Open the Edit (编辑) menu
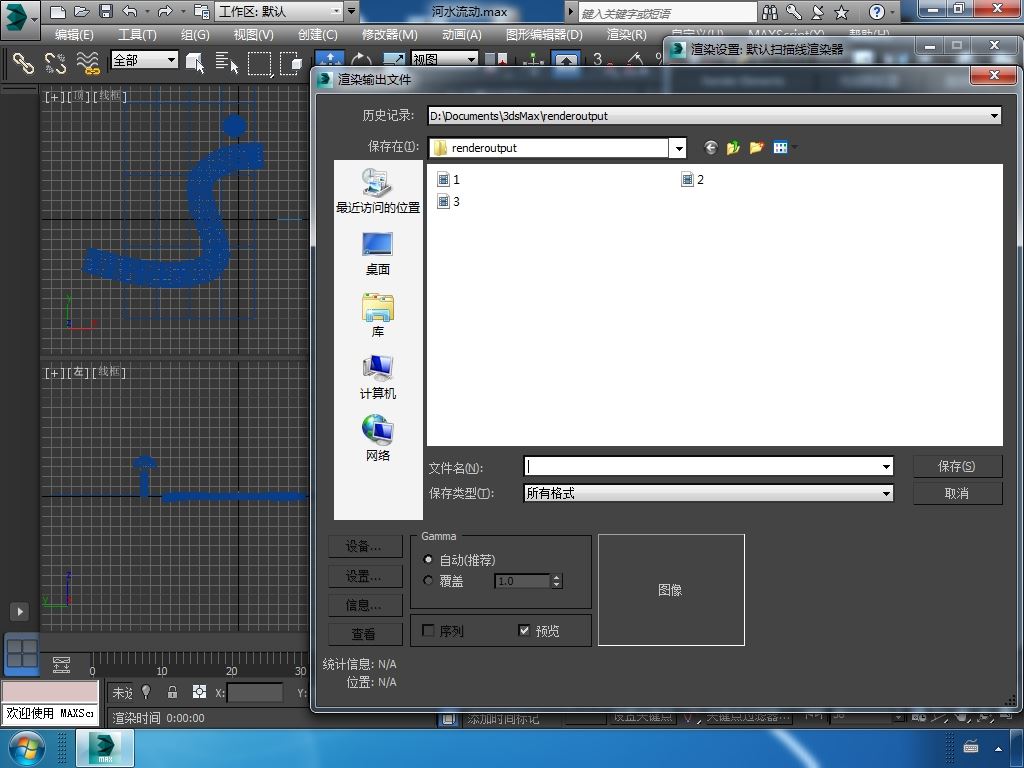 [x=74, y=35]
